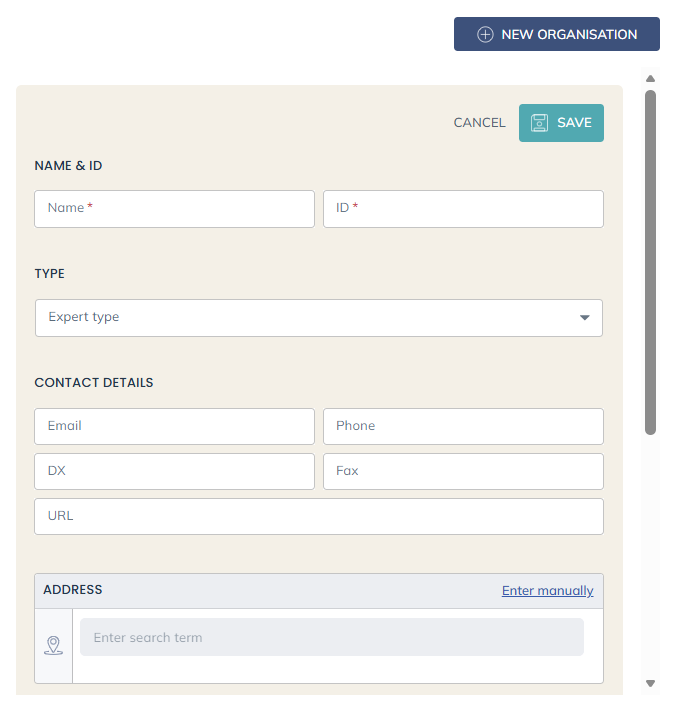Image resolution: width=682 pixels, height=708 pixels.
Task: Focus the Name input field
Action: click(174, 209)
